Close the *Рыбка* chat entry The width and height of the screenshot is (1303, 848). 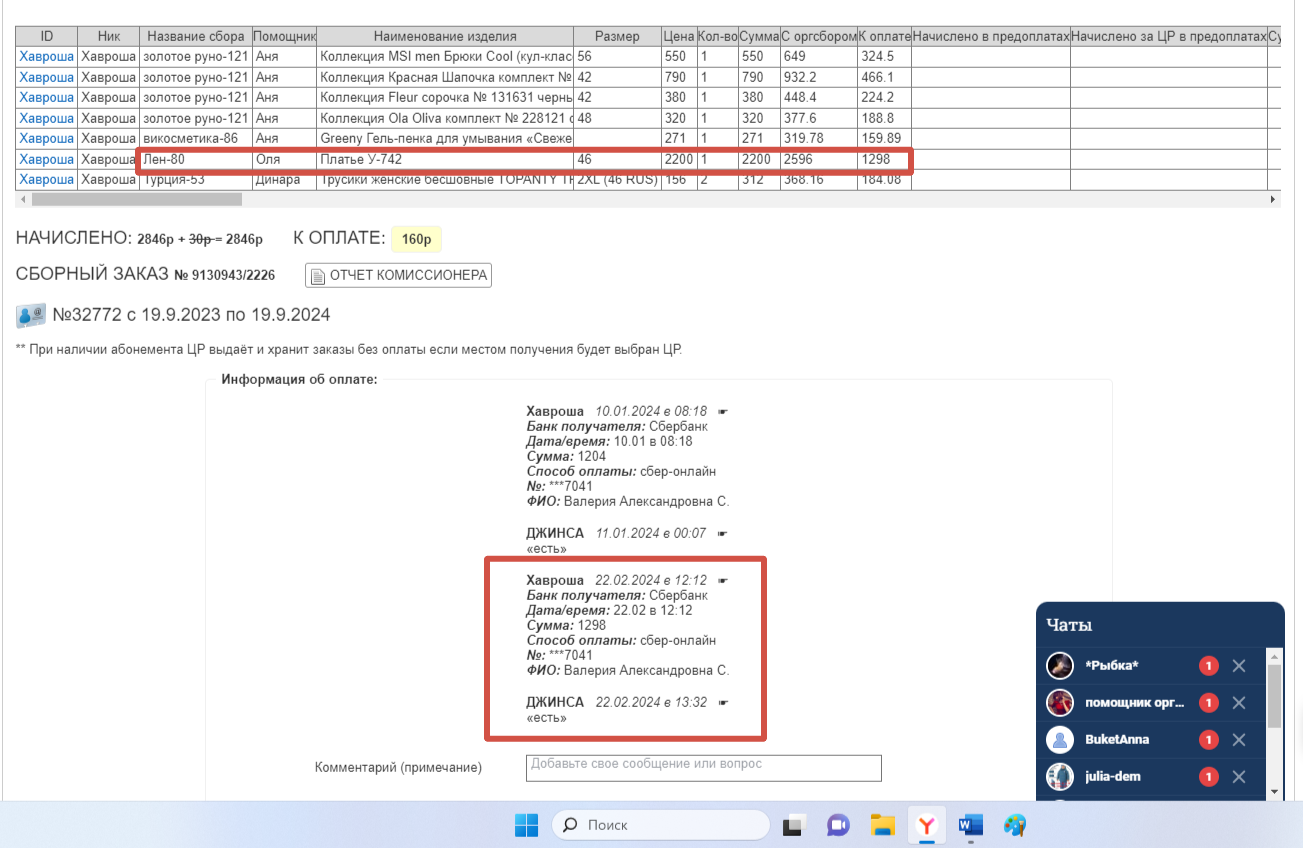[1239, 666]
